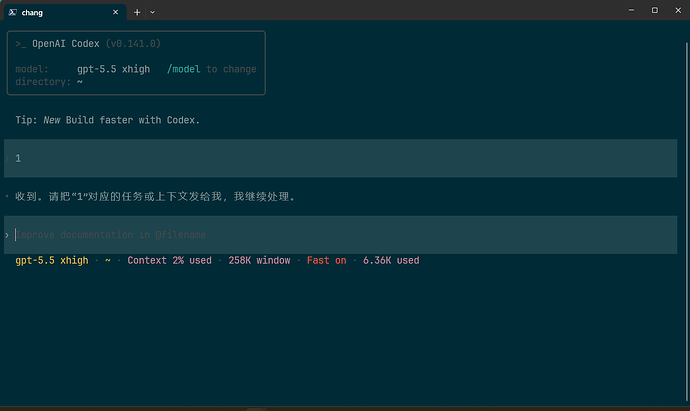
Task: Click the 'OpenAI Codex' title text
Action: tap(66, 44)
